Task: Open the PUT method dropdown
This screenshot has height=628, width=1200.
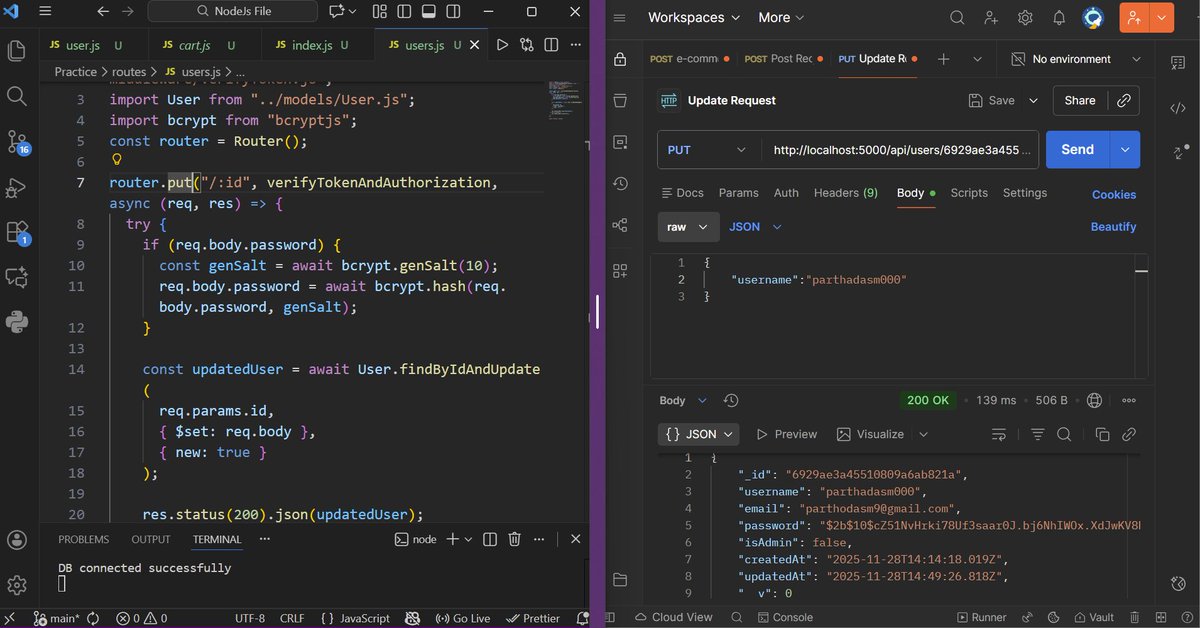Action: (x=707, y=150)
